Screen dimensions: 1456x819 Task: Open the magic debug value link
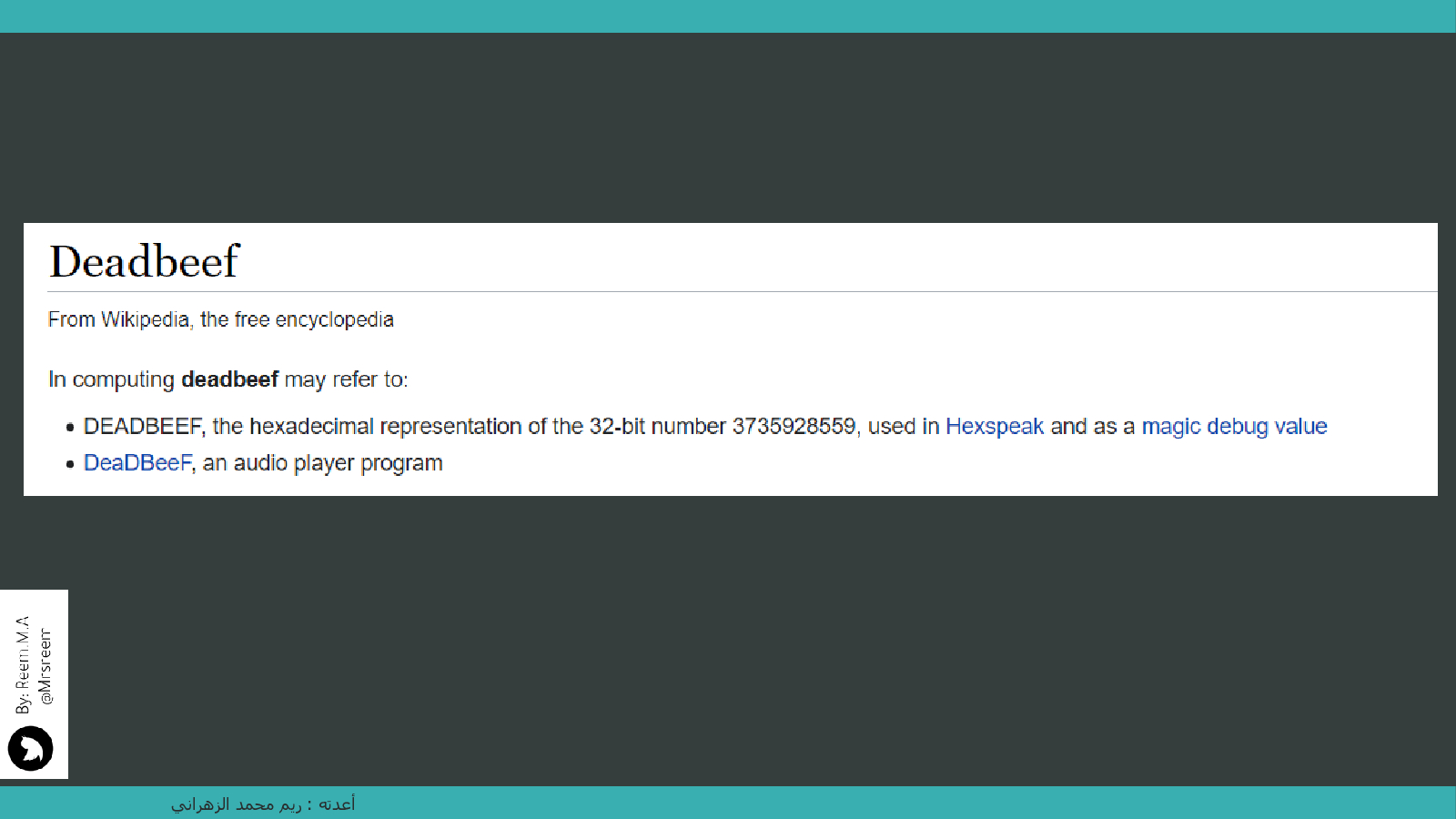pyautogui.click(x=1234, y=427)
